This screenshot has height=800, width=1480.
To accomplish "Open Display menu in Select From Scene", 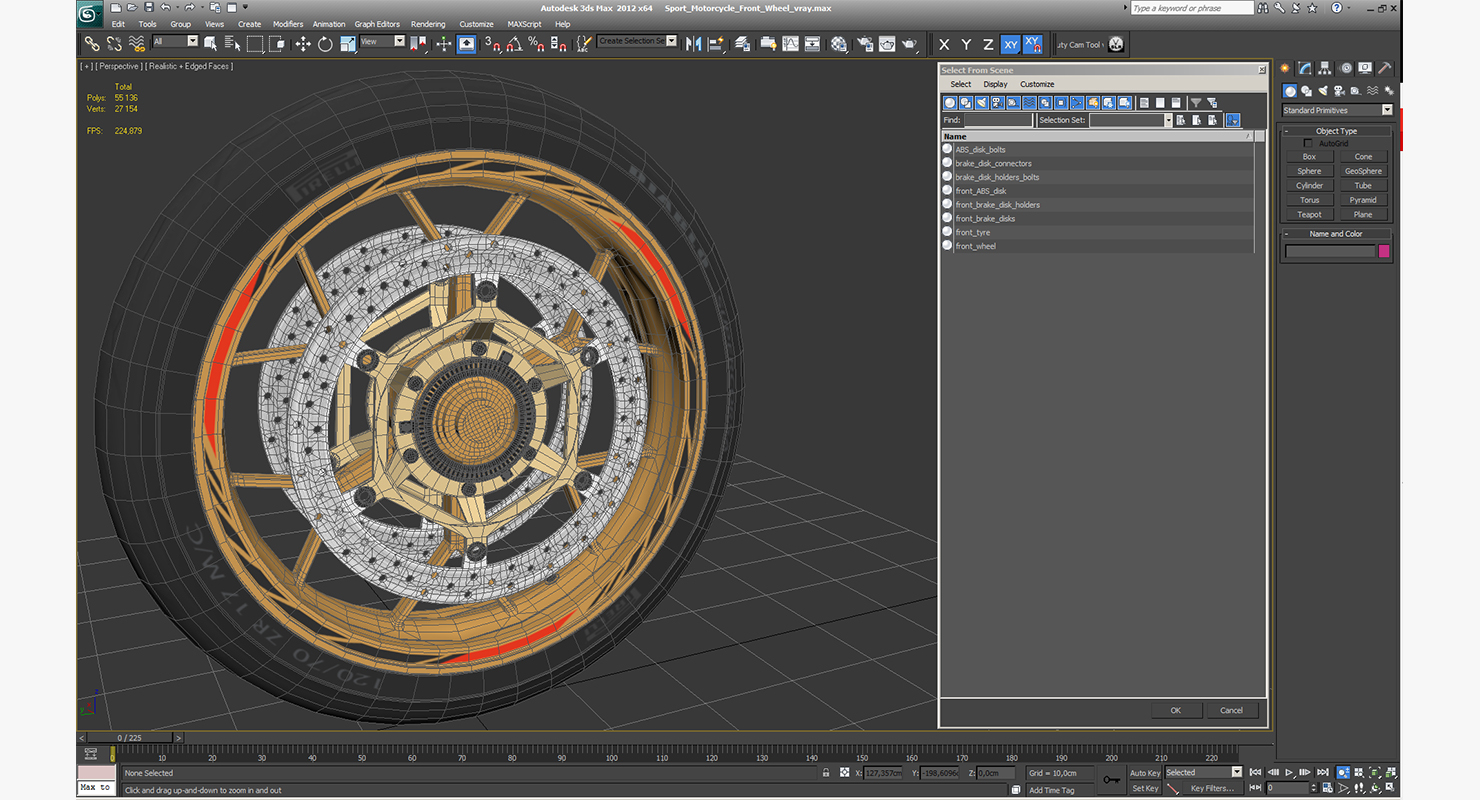I will pos(995,84).
